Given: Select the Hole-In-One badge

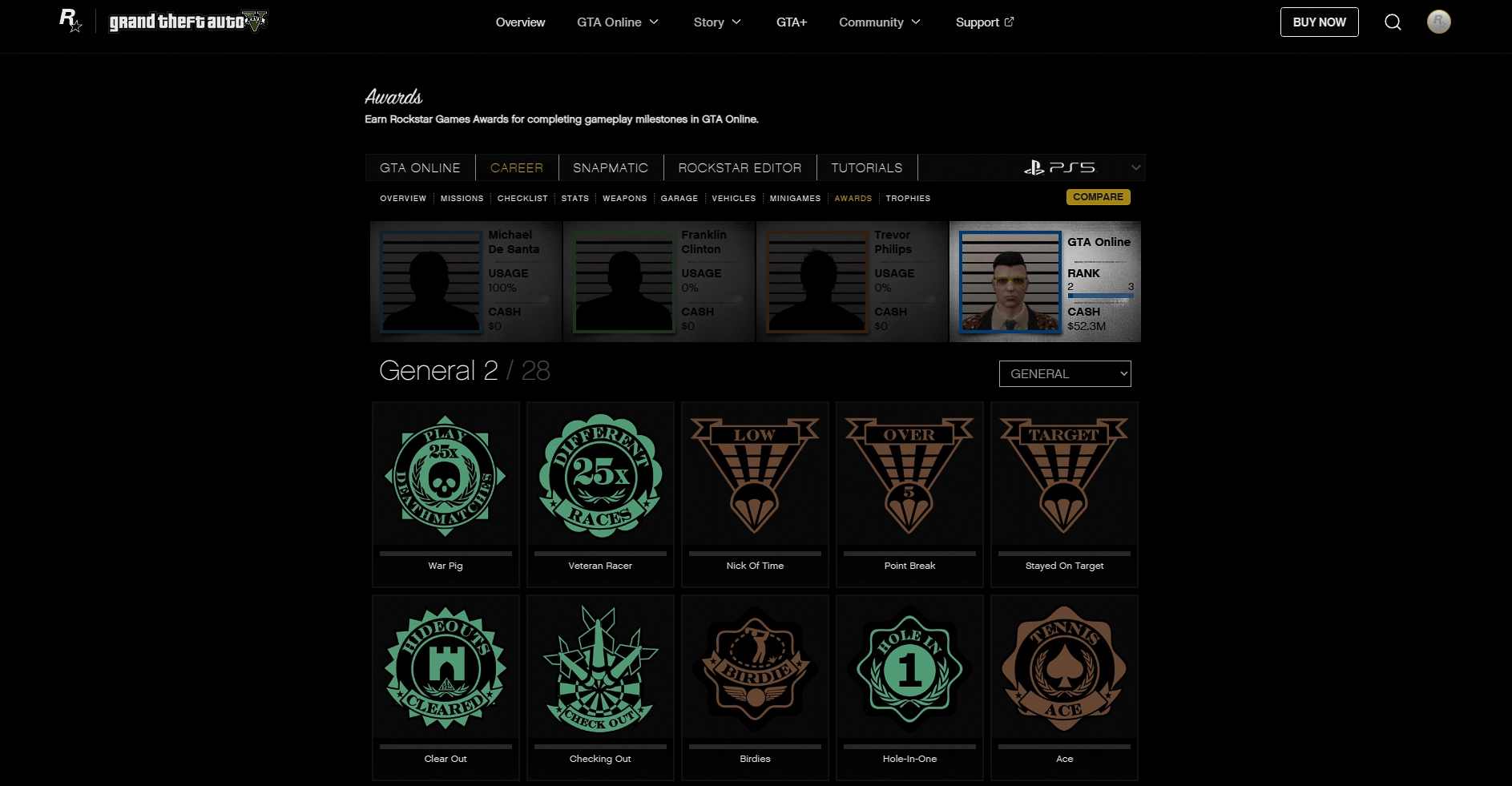Looking at the screenshot, I should coord(909,668).
